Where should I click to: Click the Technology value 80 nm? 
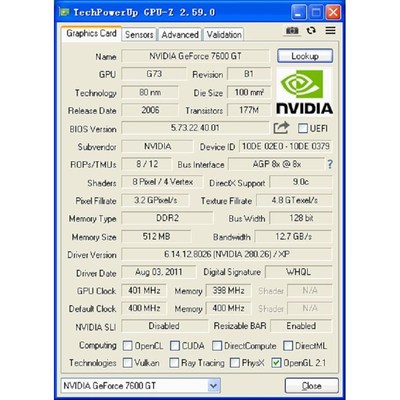150,92
